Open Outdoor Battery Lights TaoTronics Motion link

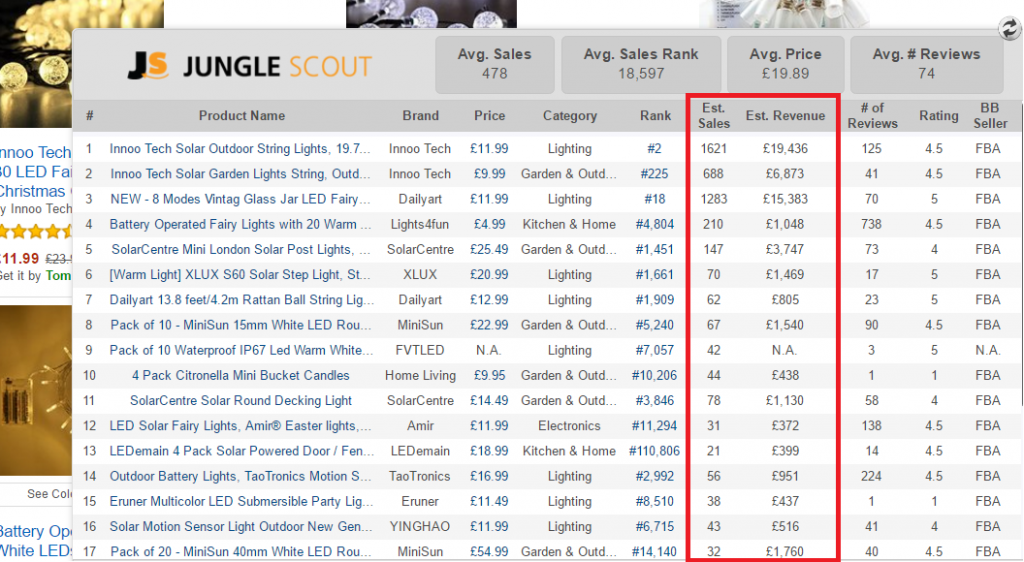[240, 476]
